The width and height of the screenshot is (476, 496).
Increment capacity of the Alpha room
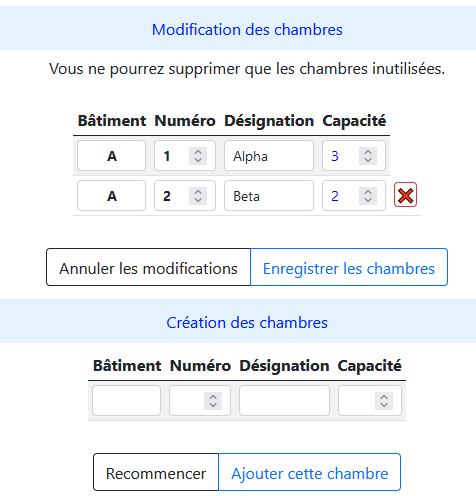point(368,152)
